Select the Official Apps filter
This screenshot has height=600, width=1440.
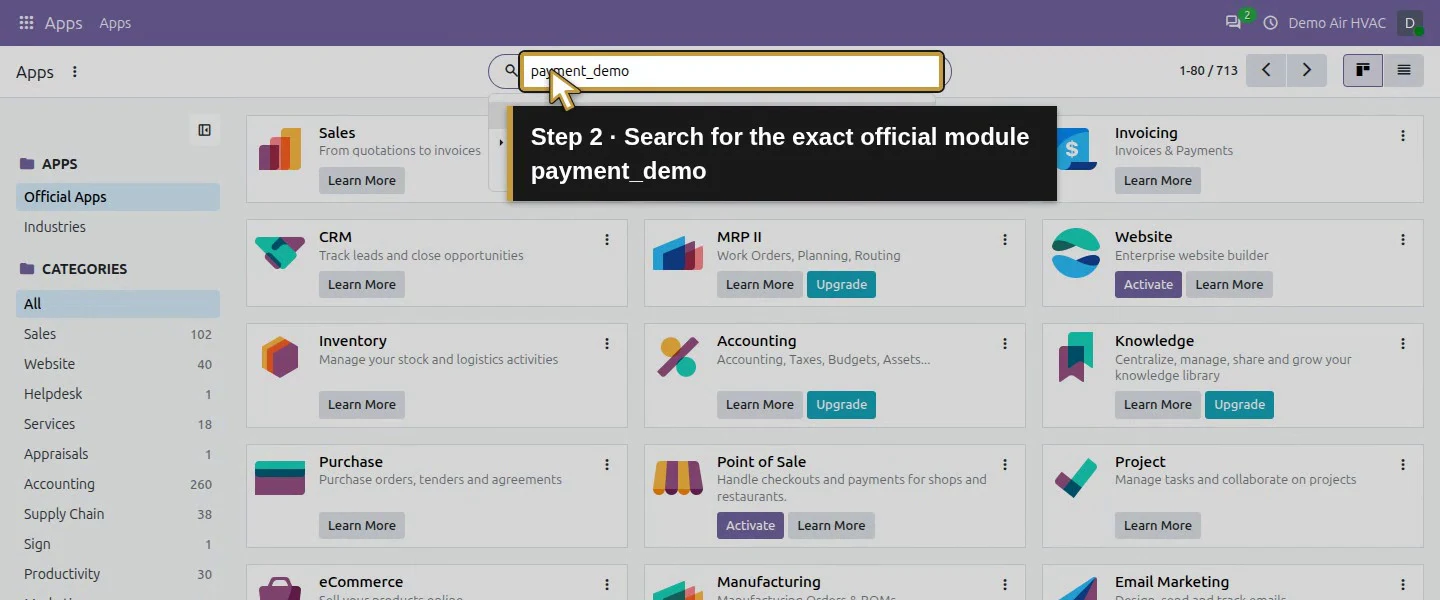[118, 197]
